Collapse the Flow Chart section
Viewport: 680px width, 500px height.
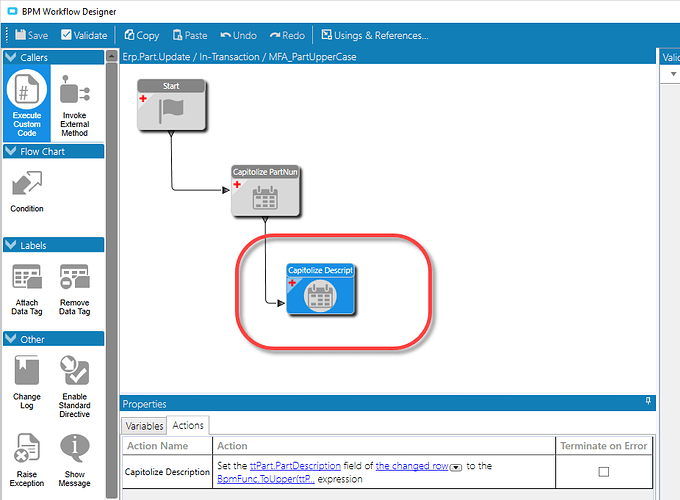(x=11, y=151)
